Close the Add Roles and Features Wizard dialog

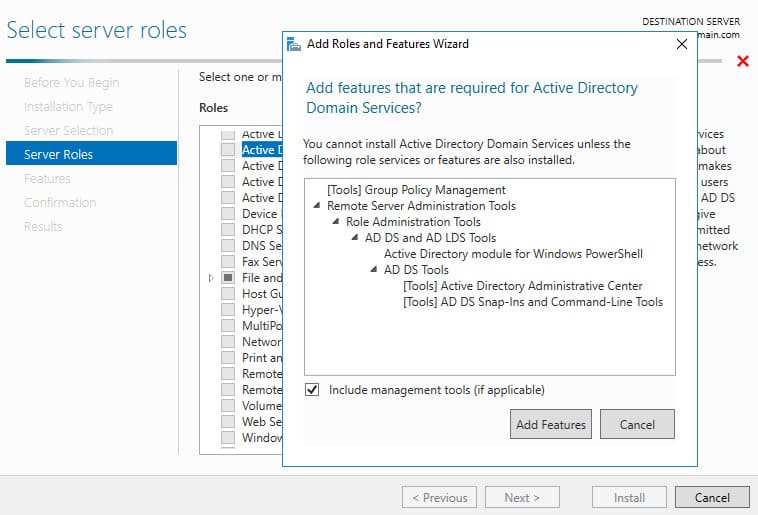(682, 44)
